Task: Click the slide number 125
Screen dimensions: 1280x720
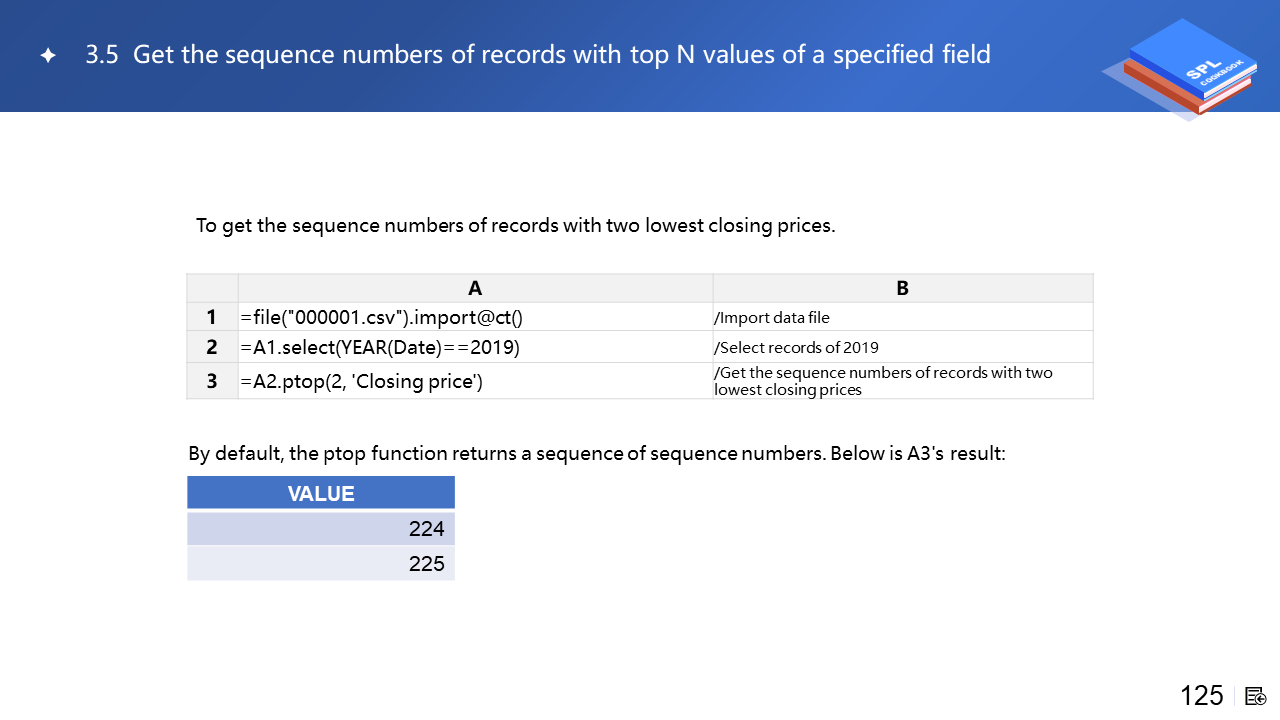Action: pos(1201,696)
